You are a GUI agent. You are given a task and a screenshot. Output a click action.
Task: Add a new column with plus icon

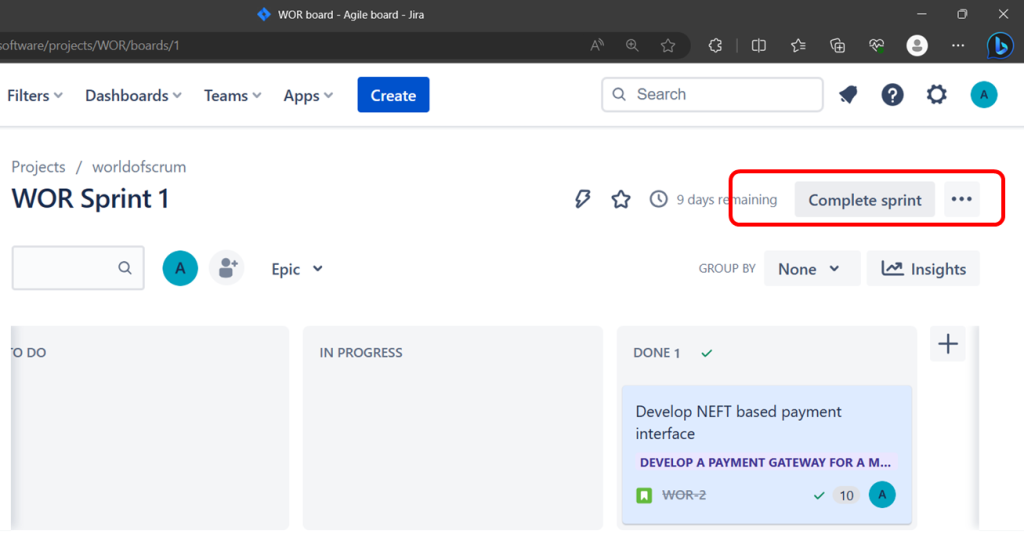[948, 343]
